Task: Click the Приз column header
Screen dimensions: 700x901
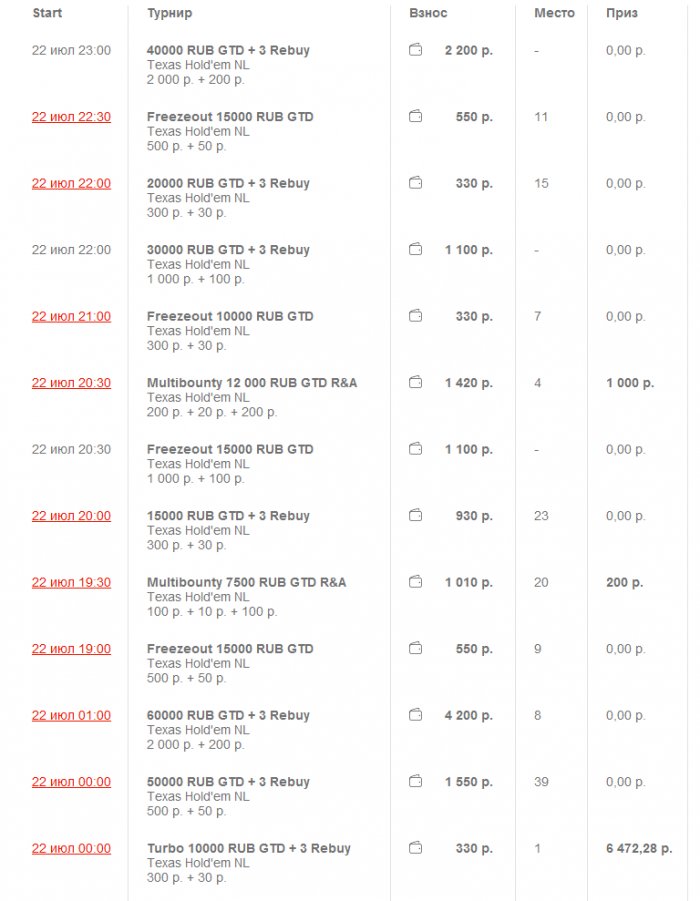Action: pos(621,14)
